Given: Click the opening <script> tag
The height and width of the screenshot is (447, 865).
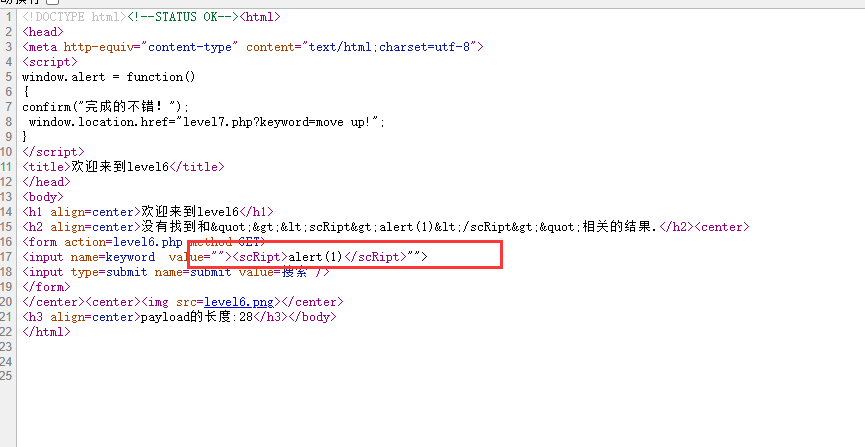Looking at the screenshot, I should point(50,62).
